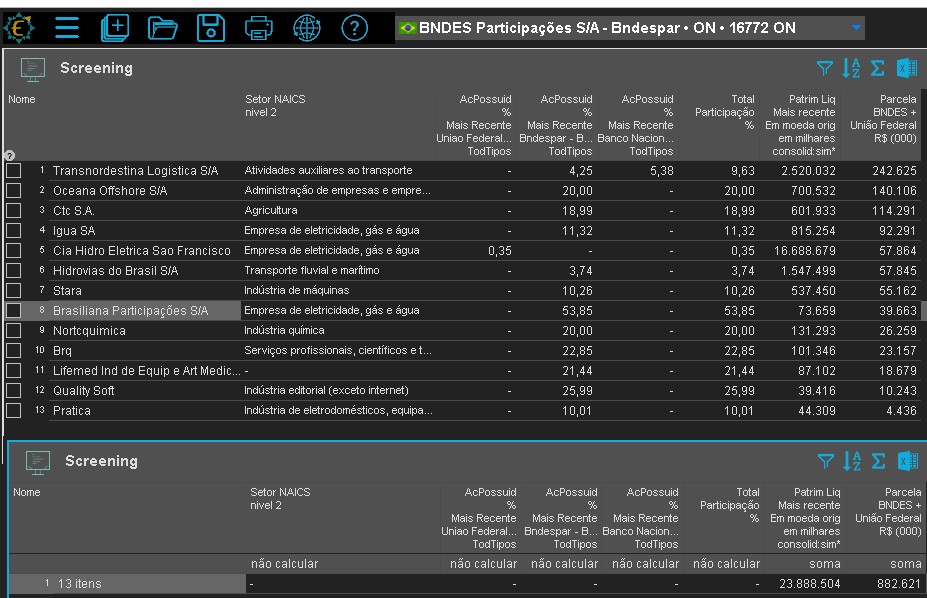Print using the printer icon

(258, 28)
